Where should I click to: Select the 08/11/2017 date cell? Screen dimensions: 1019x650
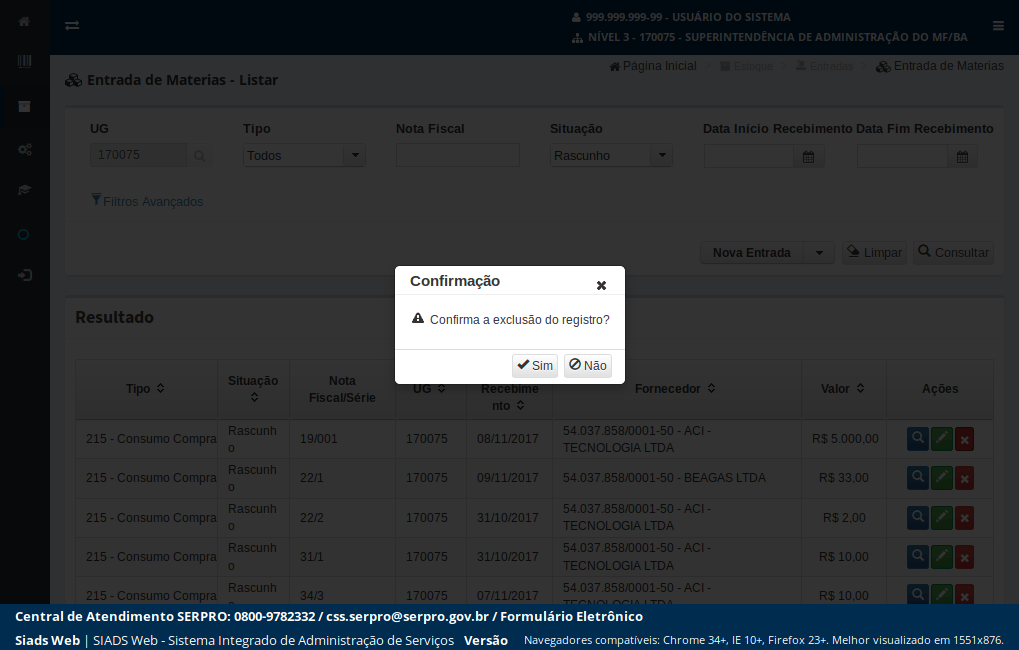pos(508,439)
